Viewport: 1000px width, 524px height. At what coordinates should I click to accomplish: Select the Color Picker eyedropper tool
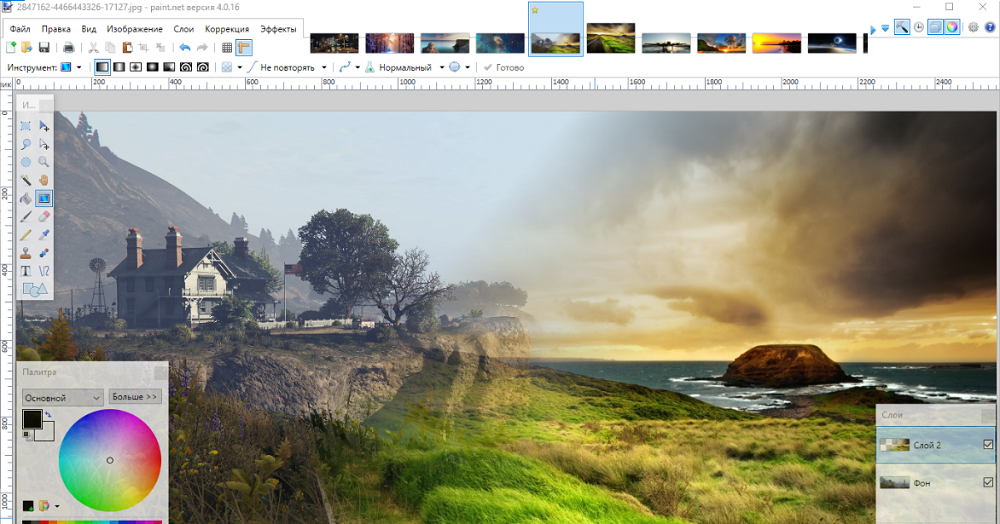(x=43, y=235)
